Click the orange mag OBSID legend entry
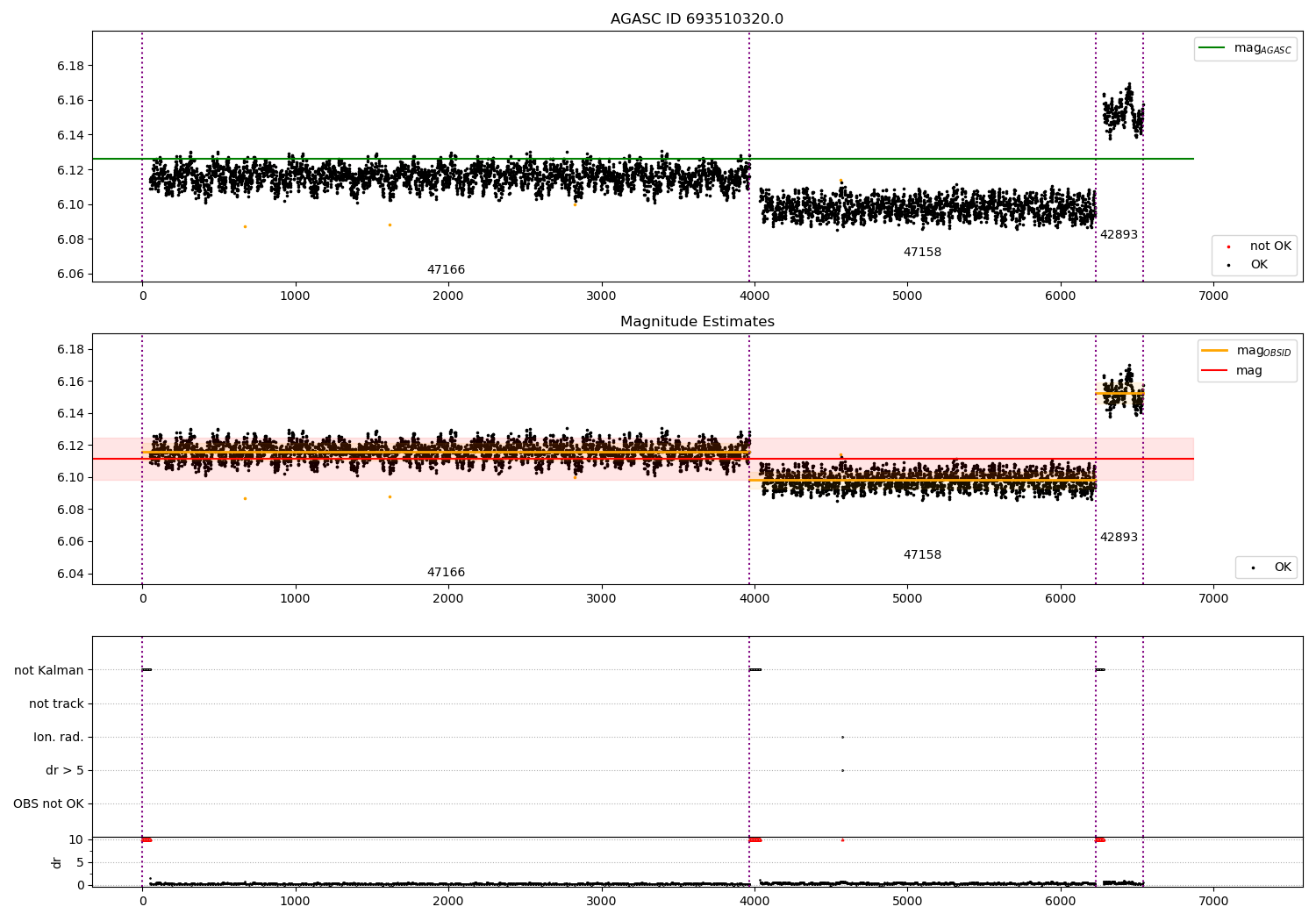This screenshot has height=921, width=1316. pyautogui.click(x=1246, y=351)
